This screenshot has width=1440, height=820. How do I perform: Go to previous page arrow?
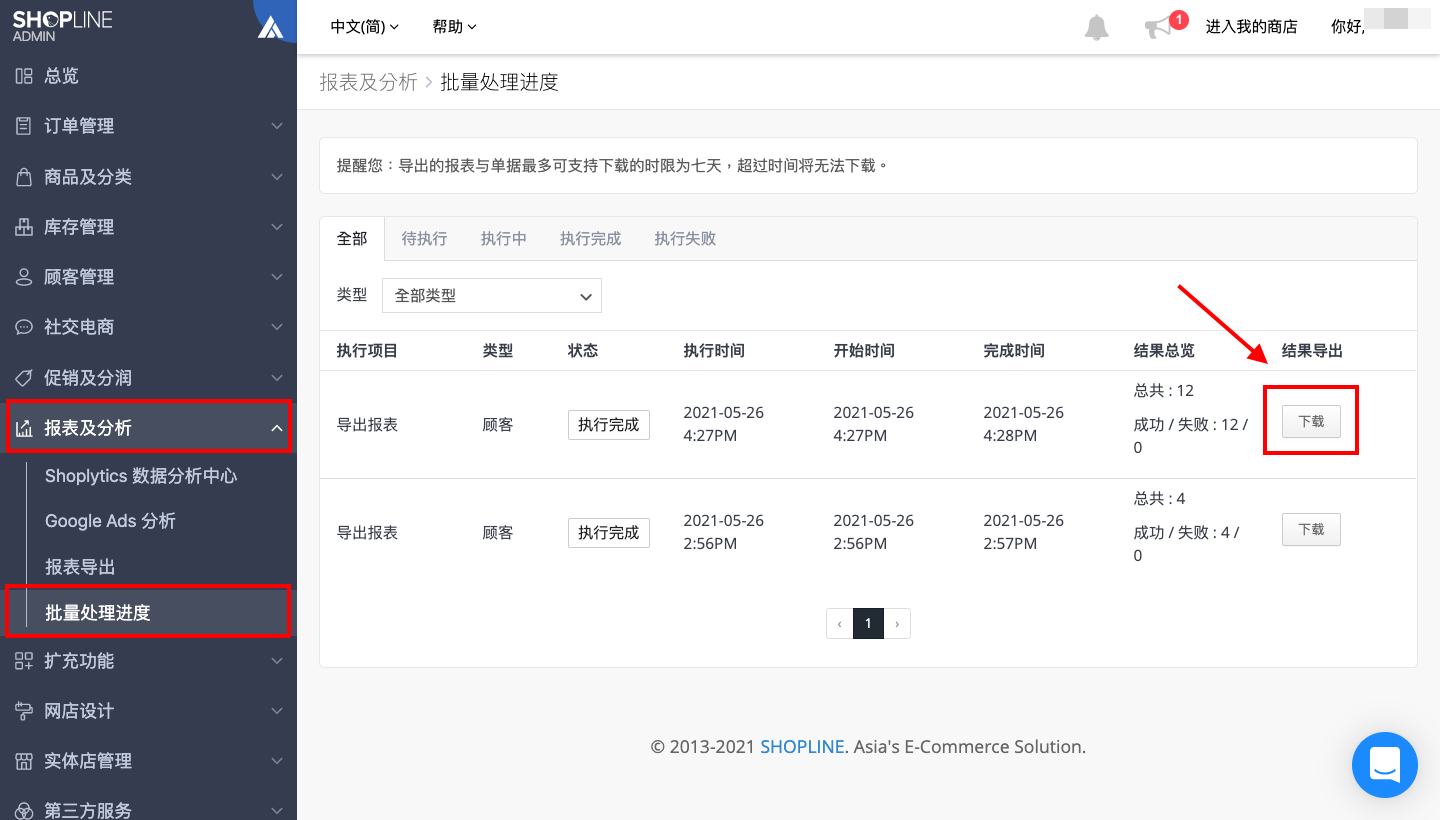[x=840, y=624]
